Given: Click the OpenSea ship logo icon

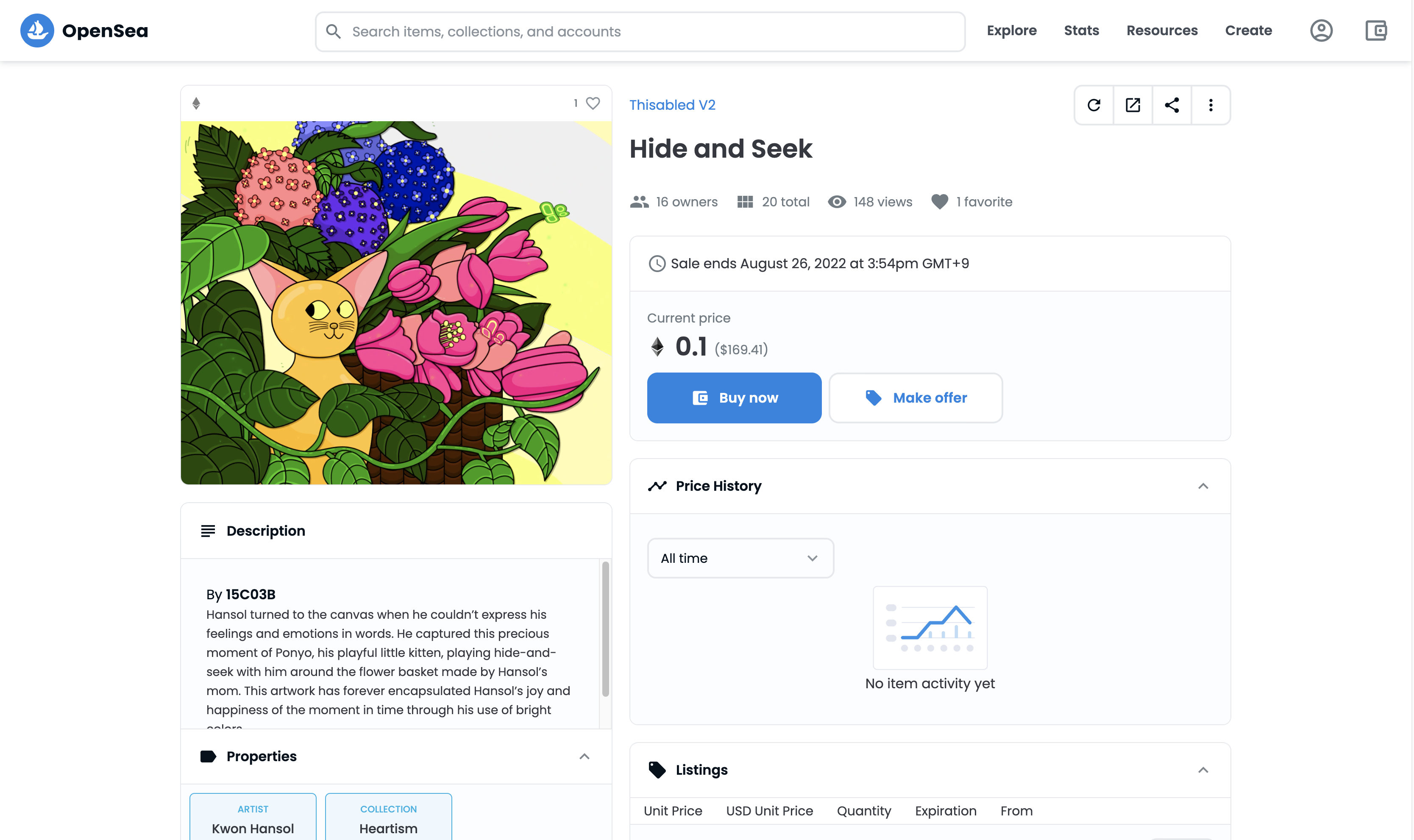Looking at the screenshot, I should click(37, 31).
